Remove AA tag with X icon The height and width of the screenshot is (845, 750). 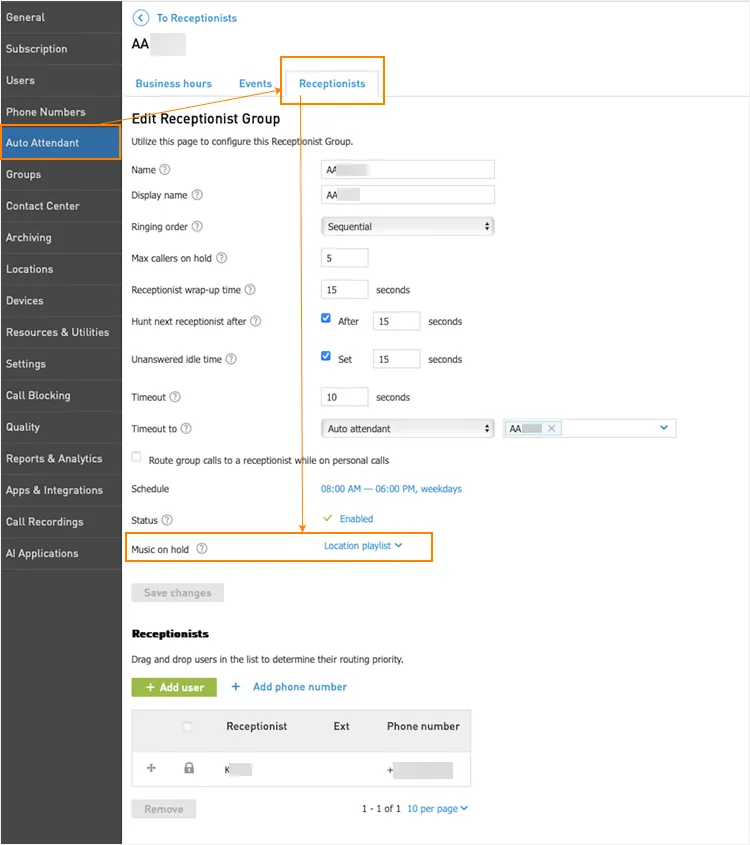point(551,428)
